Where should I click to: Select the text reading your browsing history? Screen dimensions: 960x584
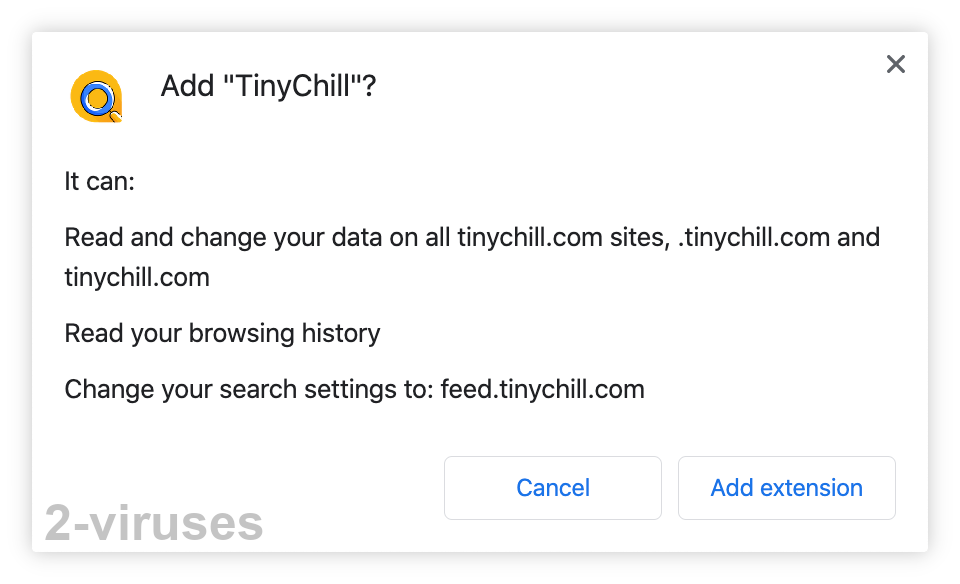(222, 333)
